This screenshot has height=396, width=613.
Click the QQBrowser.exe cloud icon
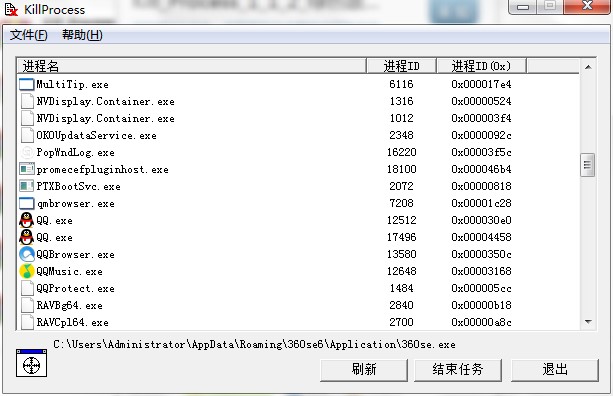click(27, 254)
